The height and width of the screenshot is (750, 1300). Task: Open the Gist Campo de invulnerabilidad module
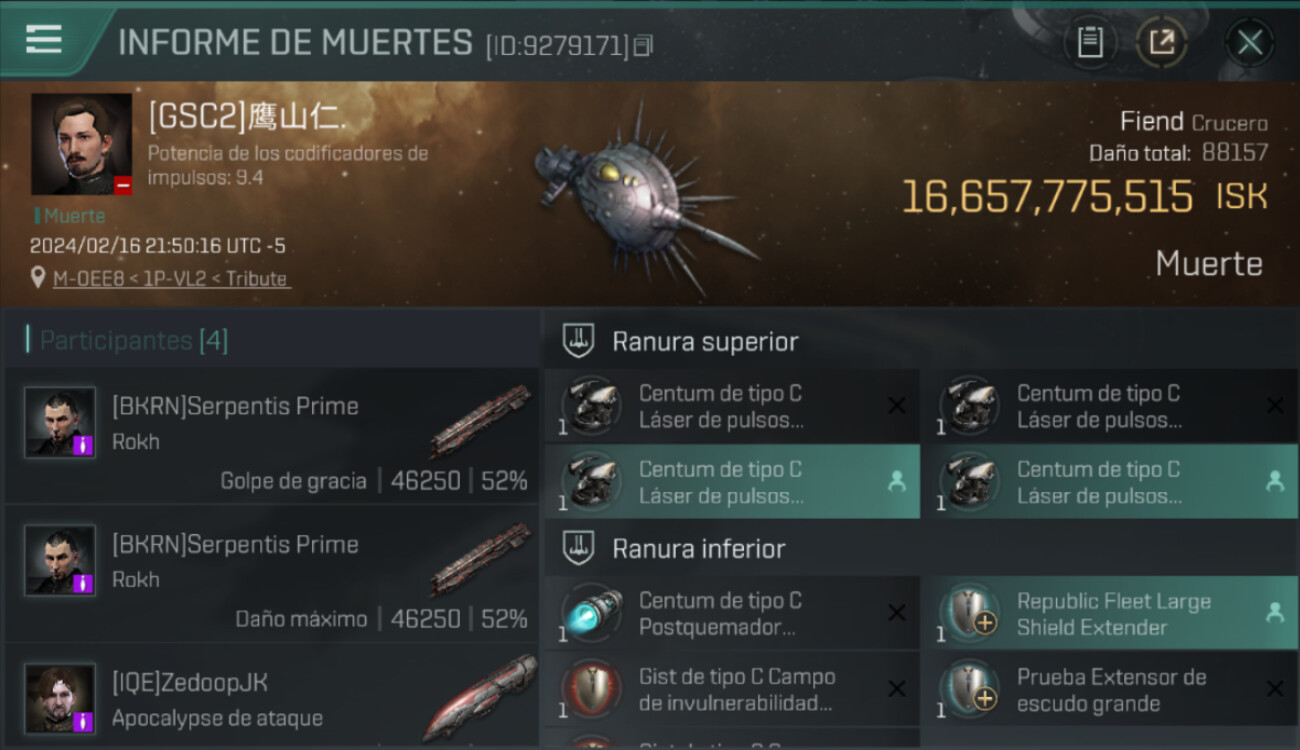pyautogui.click(x=732, y=689)
